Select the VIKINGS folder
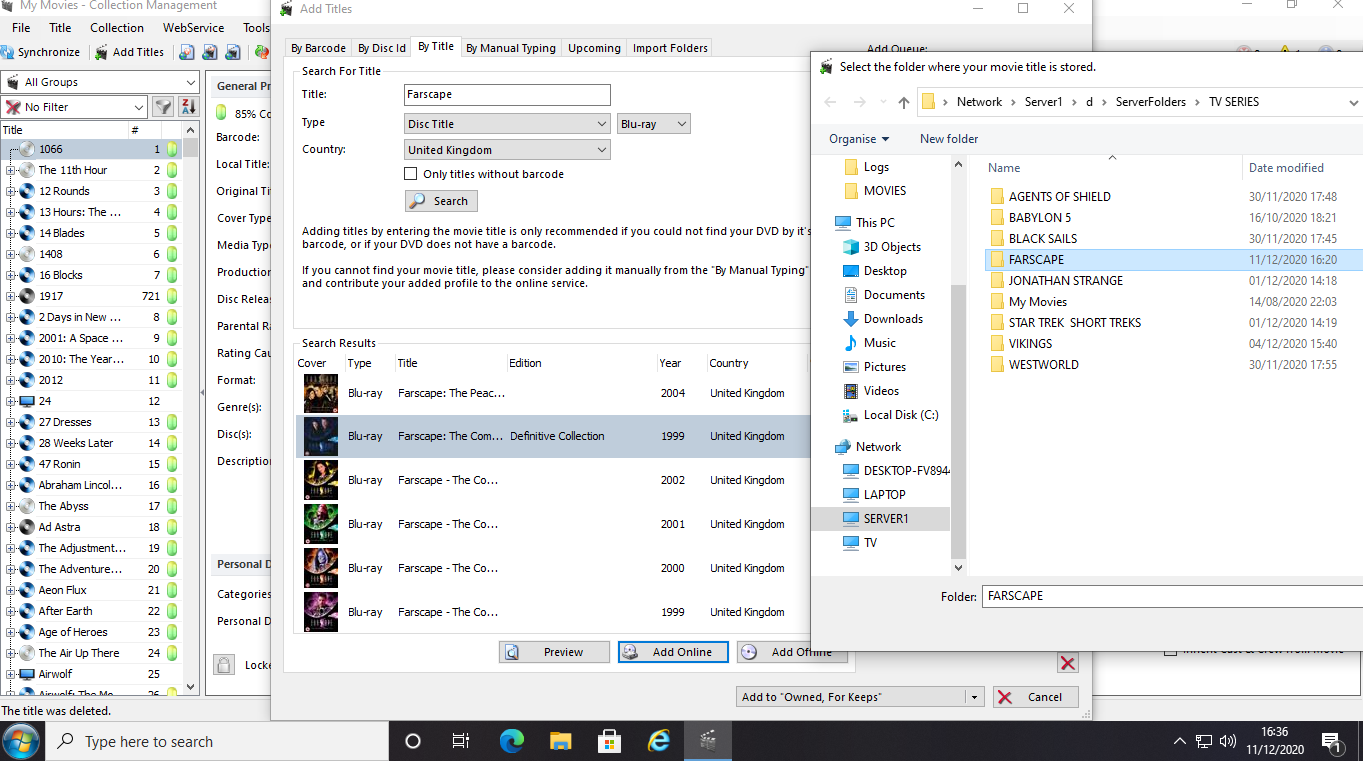Screen dimensions: 1363x761 (x=1030, y=344)
